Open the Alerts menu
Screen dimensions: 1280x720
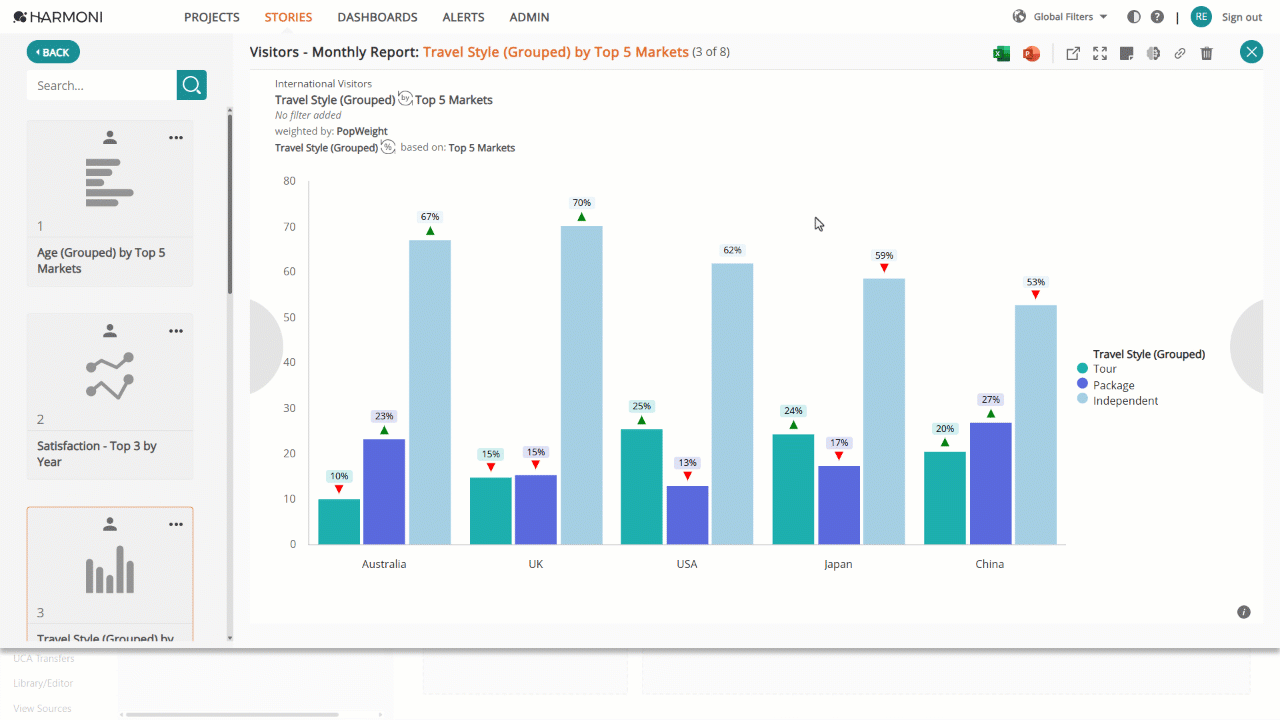coord(463,17)
